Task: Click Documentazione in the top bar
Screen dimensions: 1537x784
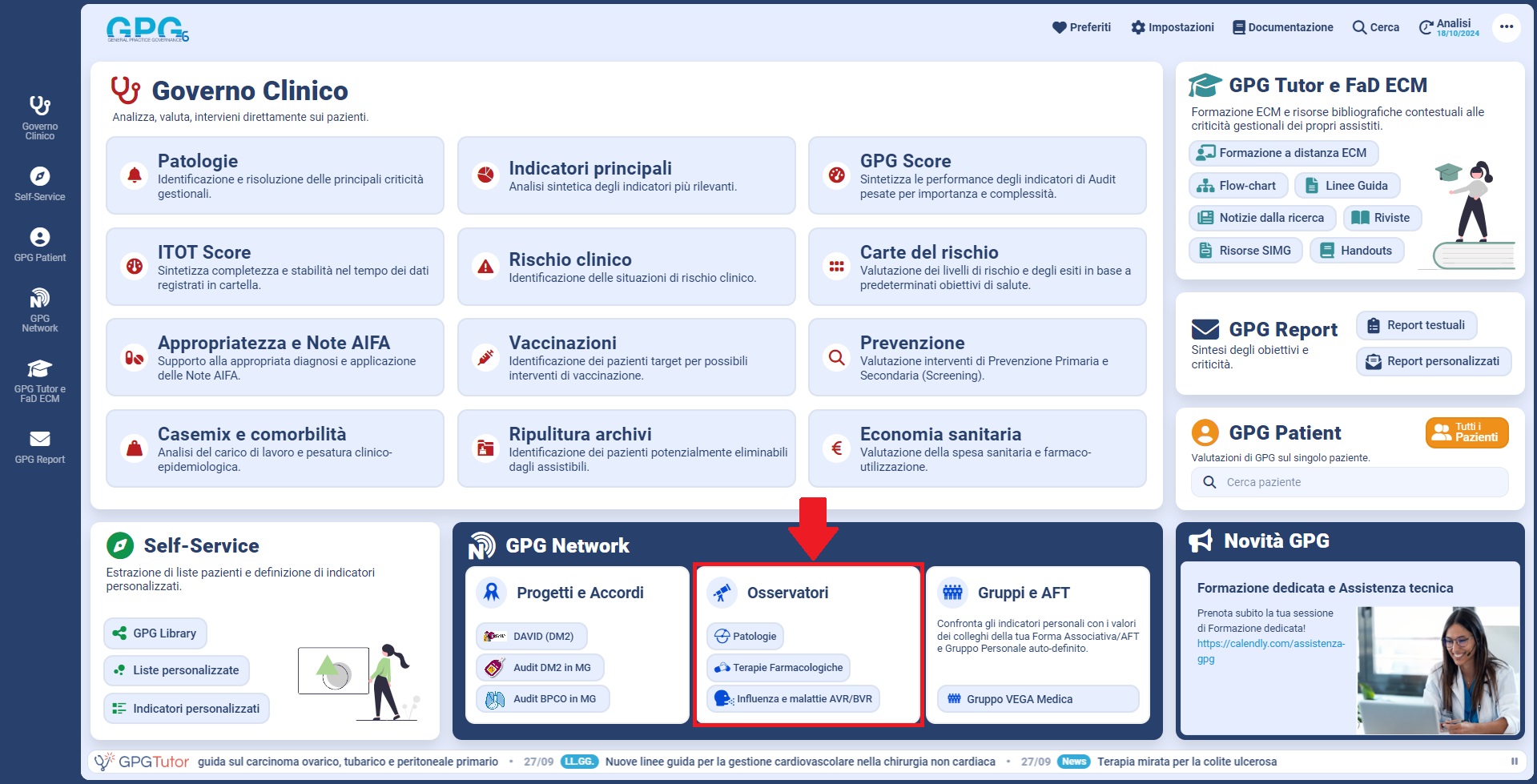Action: [x=1282, y=27]
